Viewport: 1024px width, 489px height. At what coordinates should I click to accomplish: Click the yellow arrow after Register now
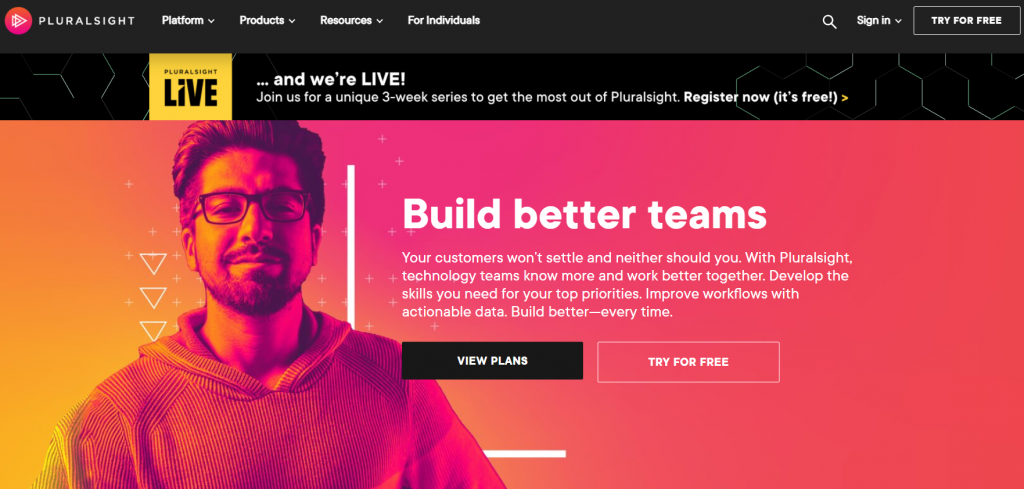click(845, 98)
